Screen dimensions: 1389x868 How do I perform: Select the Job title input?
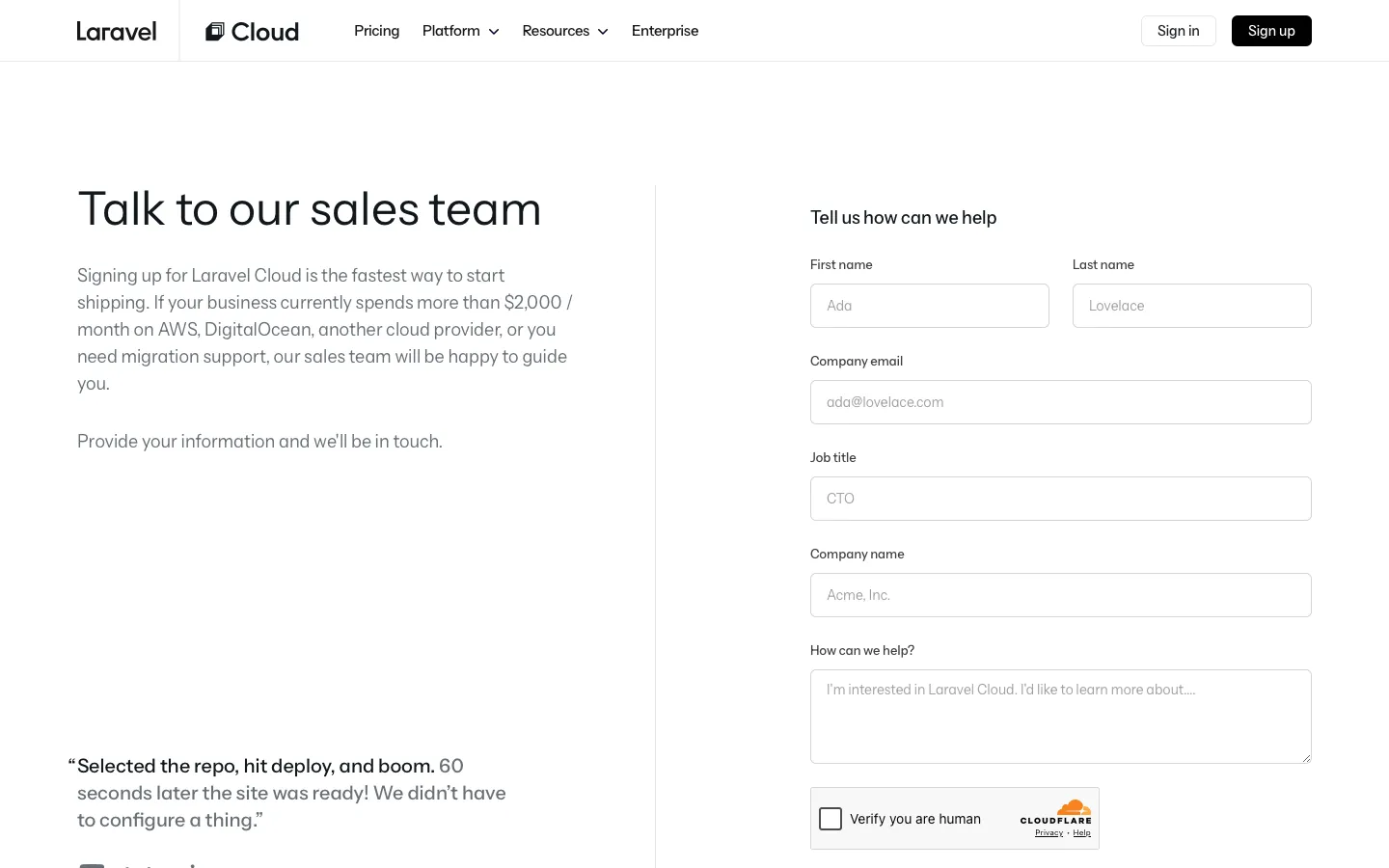click(x=1061, y=499)
